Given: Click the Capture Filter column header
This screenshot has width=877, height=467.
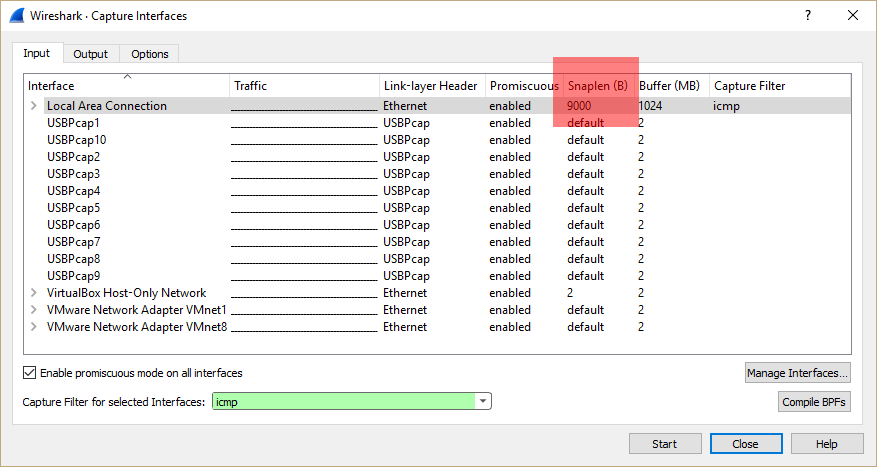Looking at the screenshot, I should click(x=780, y=86).
